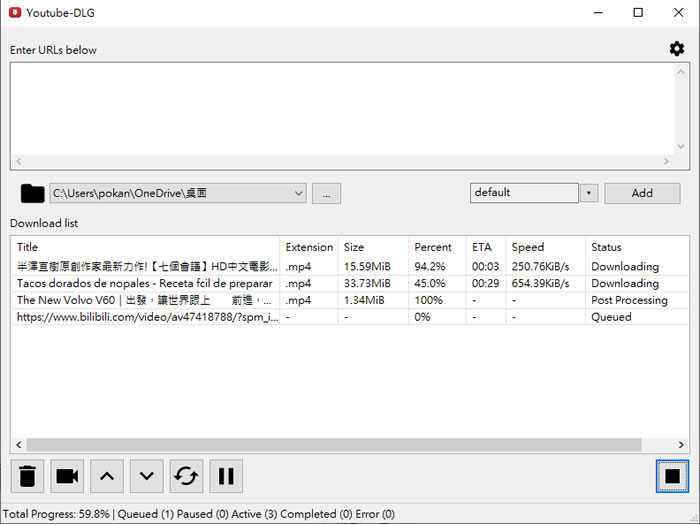Image resolution: width=700 pixels, height=525 pixels.
Task: Click the trash can delete icon
Action: [x=28, y=476]
